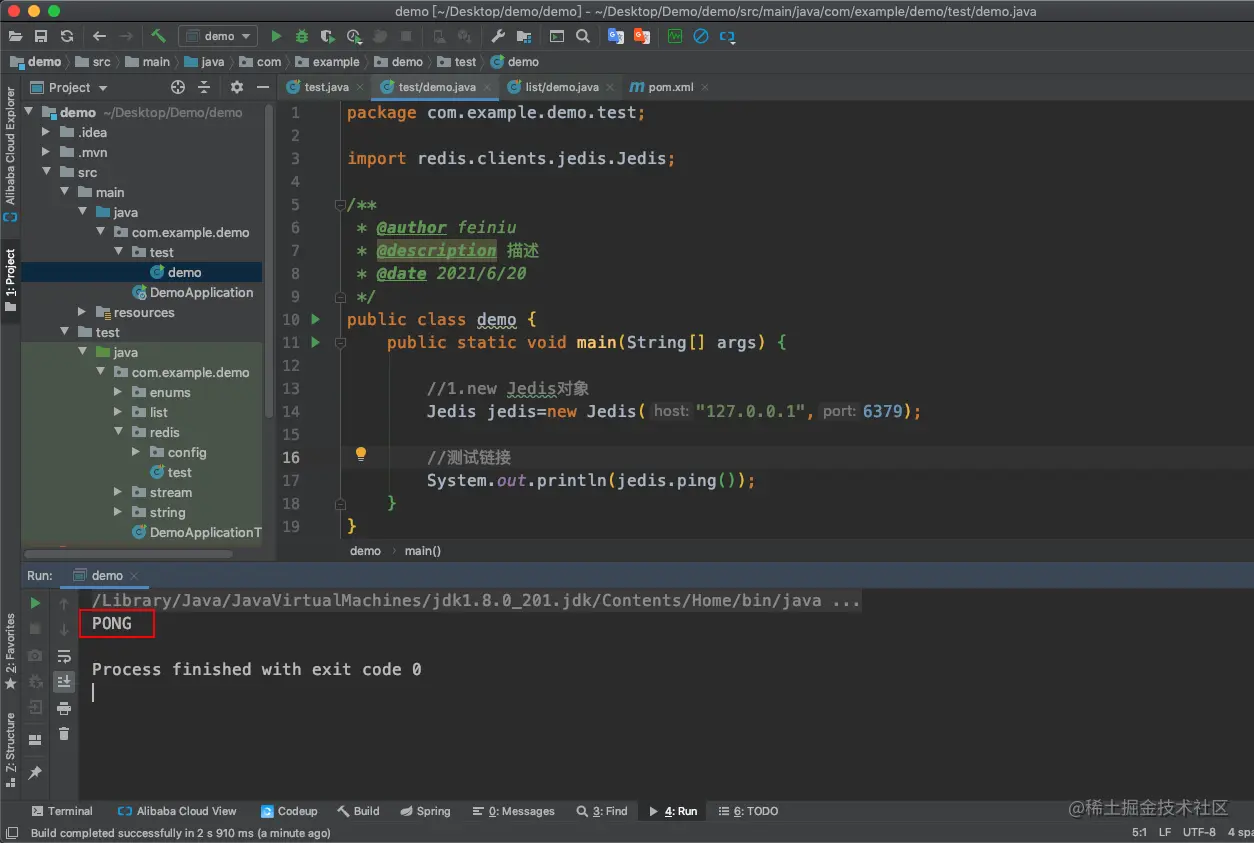Expand the string package
The height and width of the screenshot is (843, 1254).
(x=118, y=512)
